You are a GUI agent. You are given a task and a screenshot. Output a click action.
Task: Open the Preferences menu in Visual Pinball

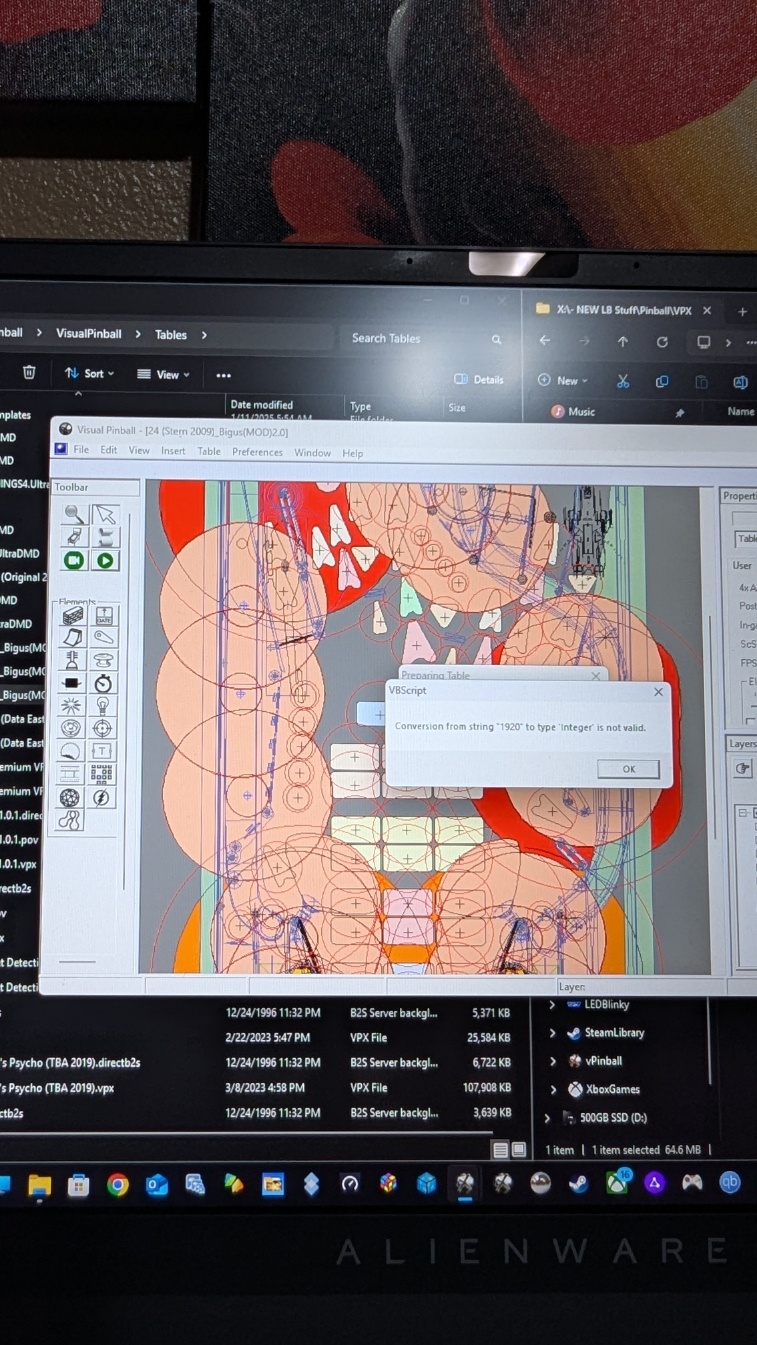pos(257,452)
